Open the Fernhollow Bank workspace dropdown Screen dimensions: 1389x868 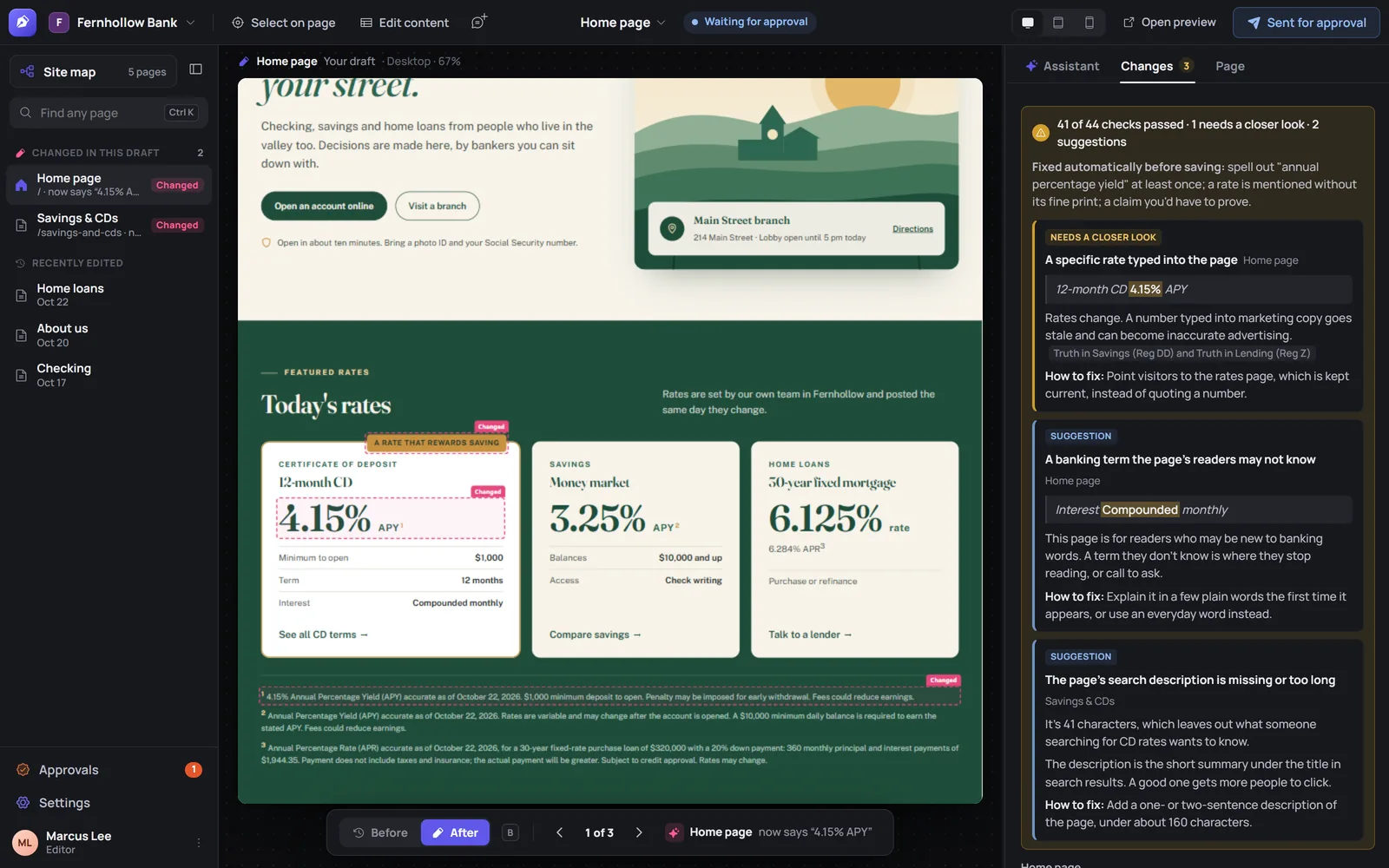click(122, 23)
